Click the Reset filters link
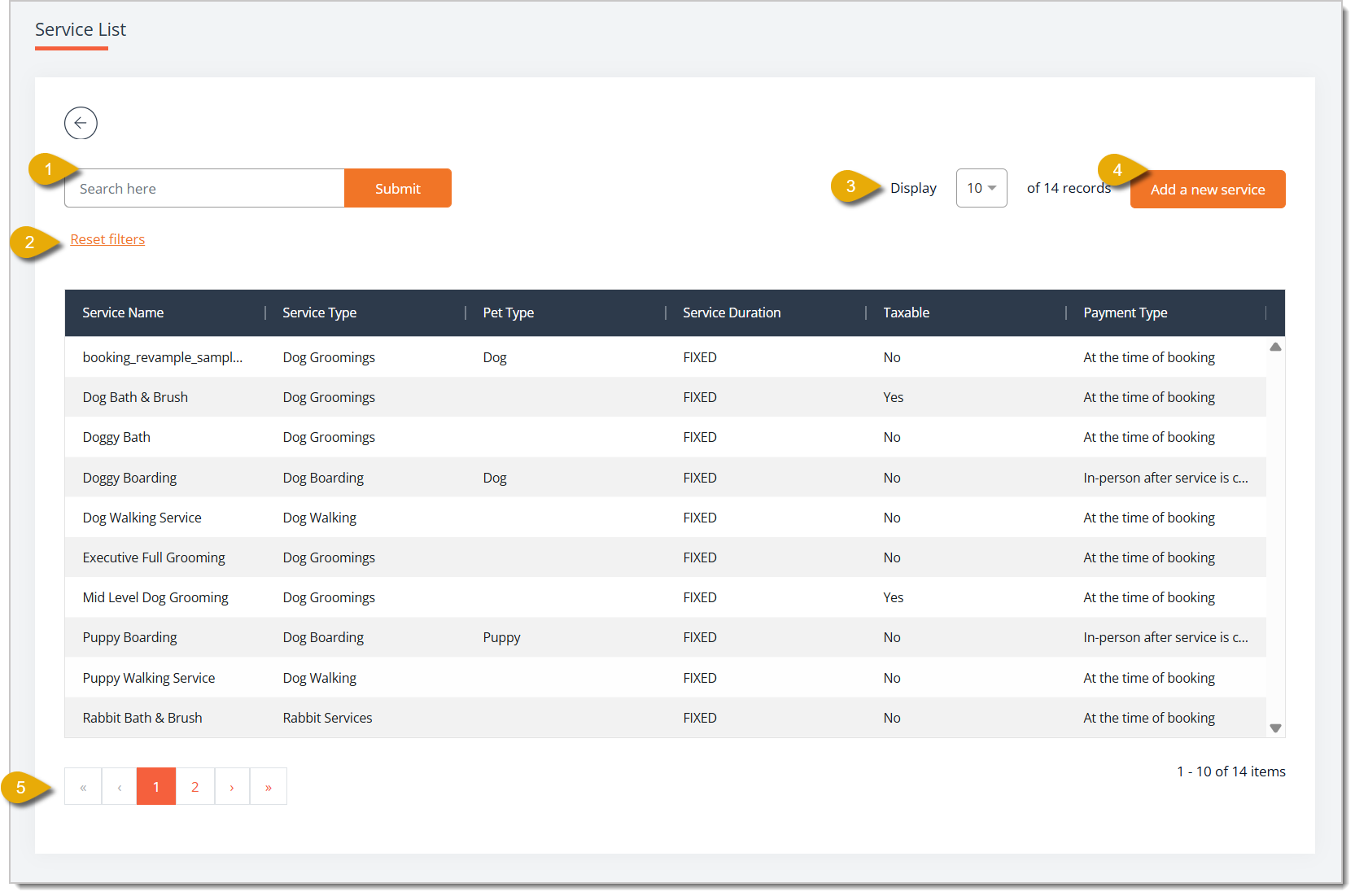Screen dimensions: 1355x896 point(107,239)
